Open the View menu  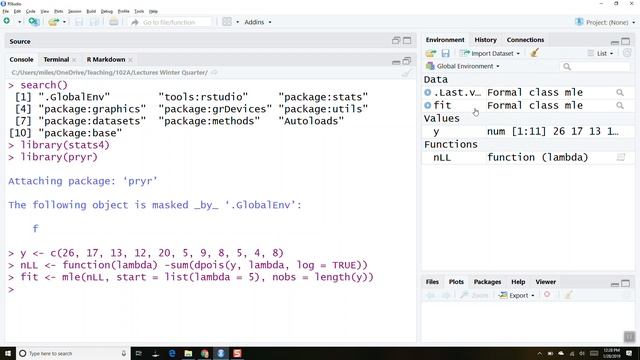tap(44, 11)
